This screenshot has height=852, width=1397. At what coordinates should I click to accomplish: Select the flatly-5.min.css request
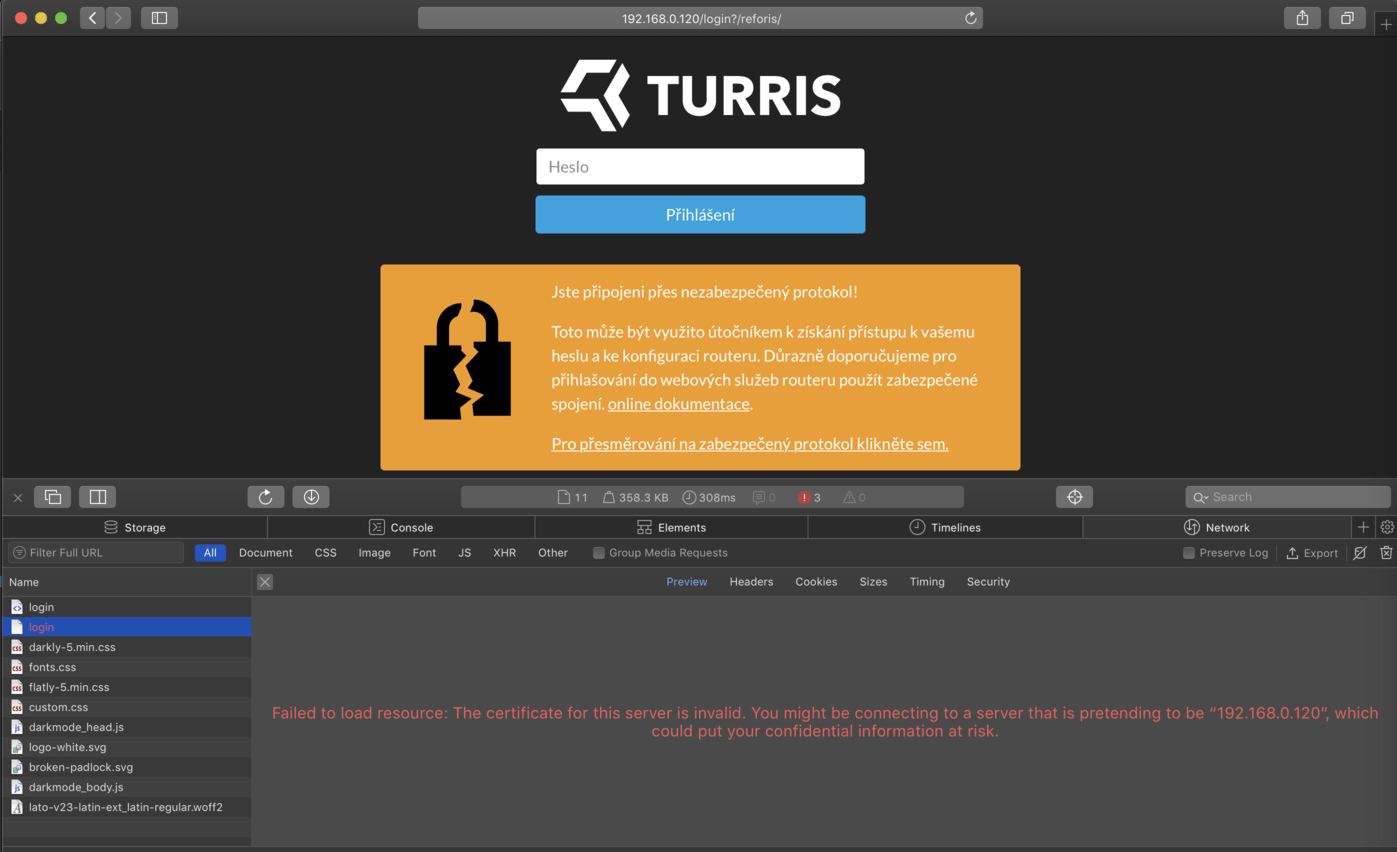(127, 687)
